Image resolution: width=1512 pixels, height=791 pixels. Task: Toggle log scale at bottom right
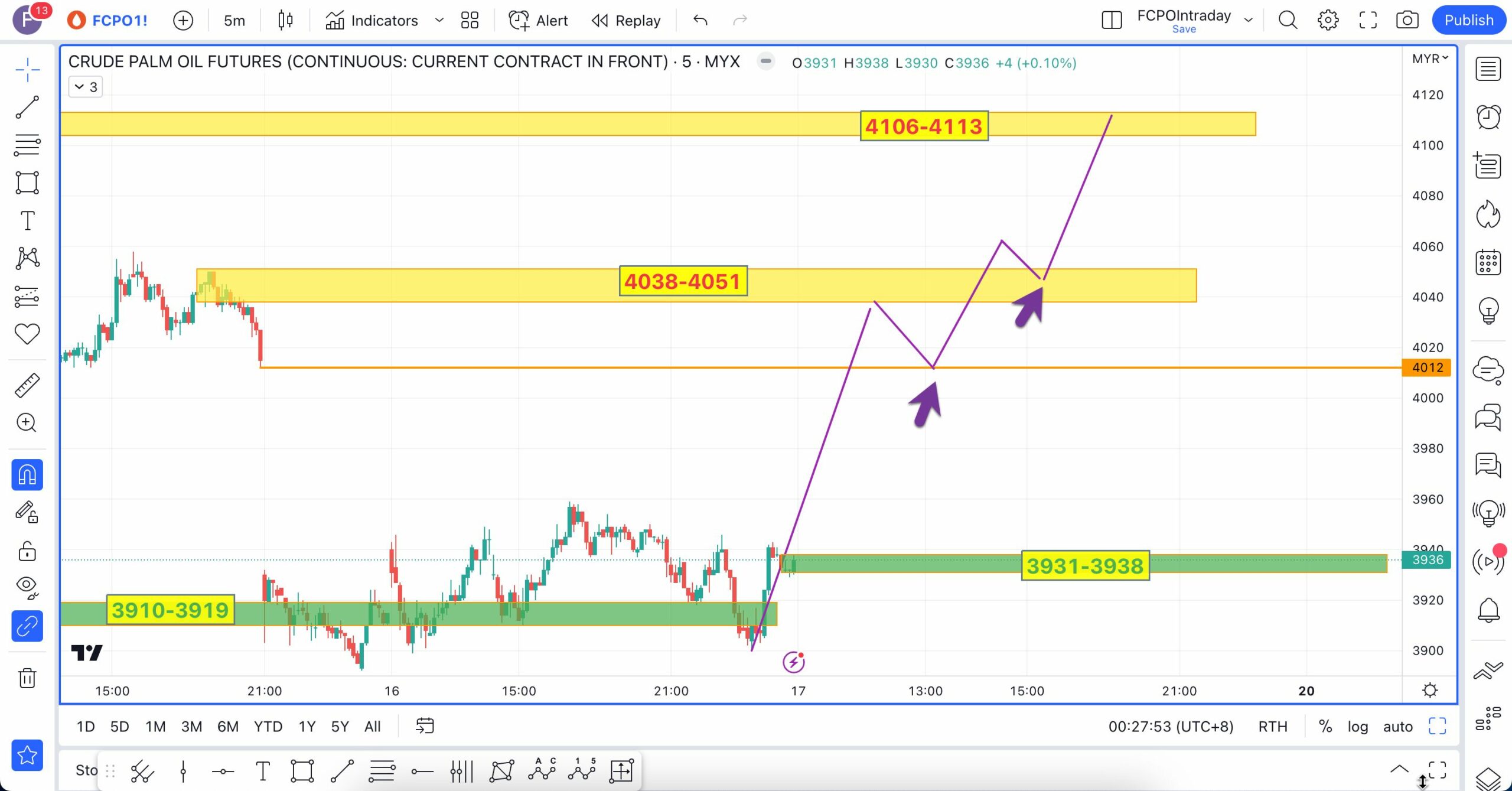point(1357,727)
